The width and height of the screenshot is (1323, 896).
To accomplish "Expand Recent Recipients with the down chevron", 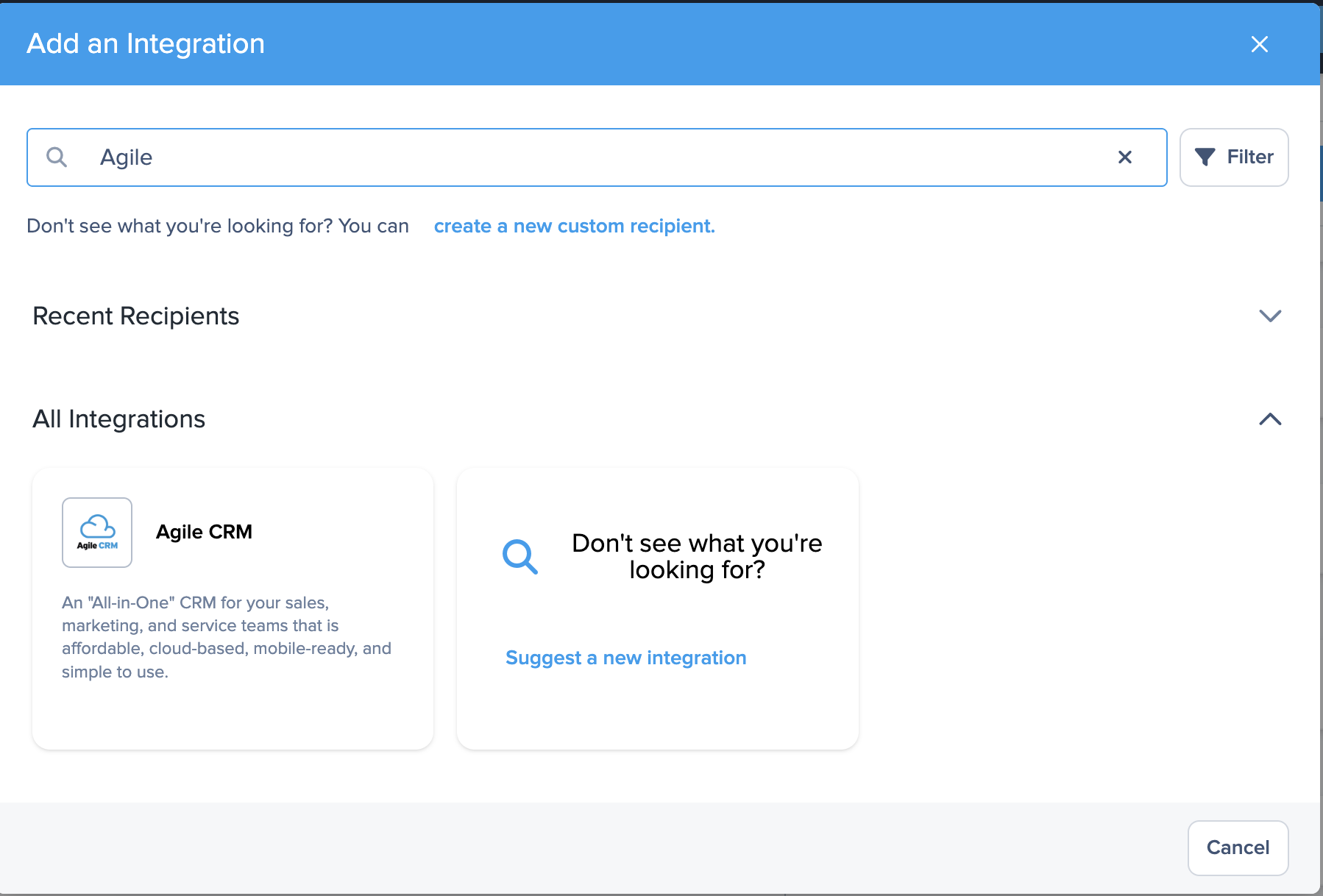I will [x=1270, y=316].
